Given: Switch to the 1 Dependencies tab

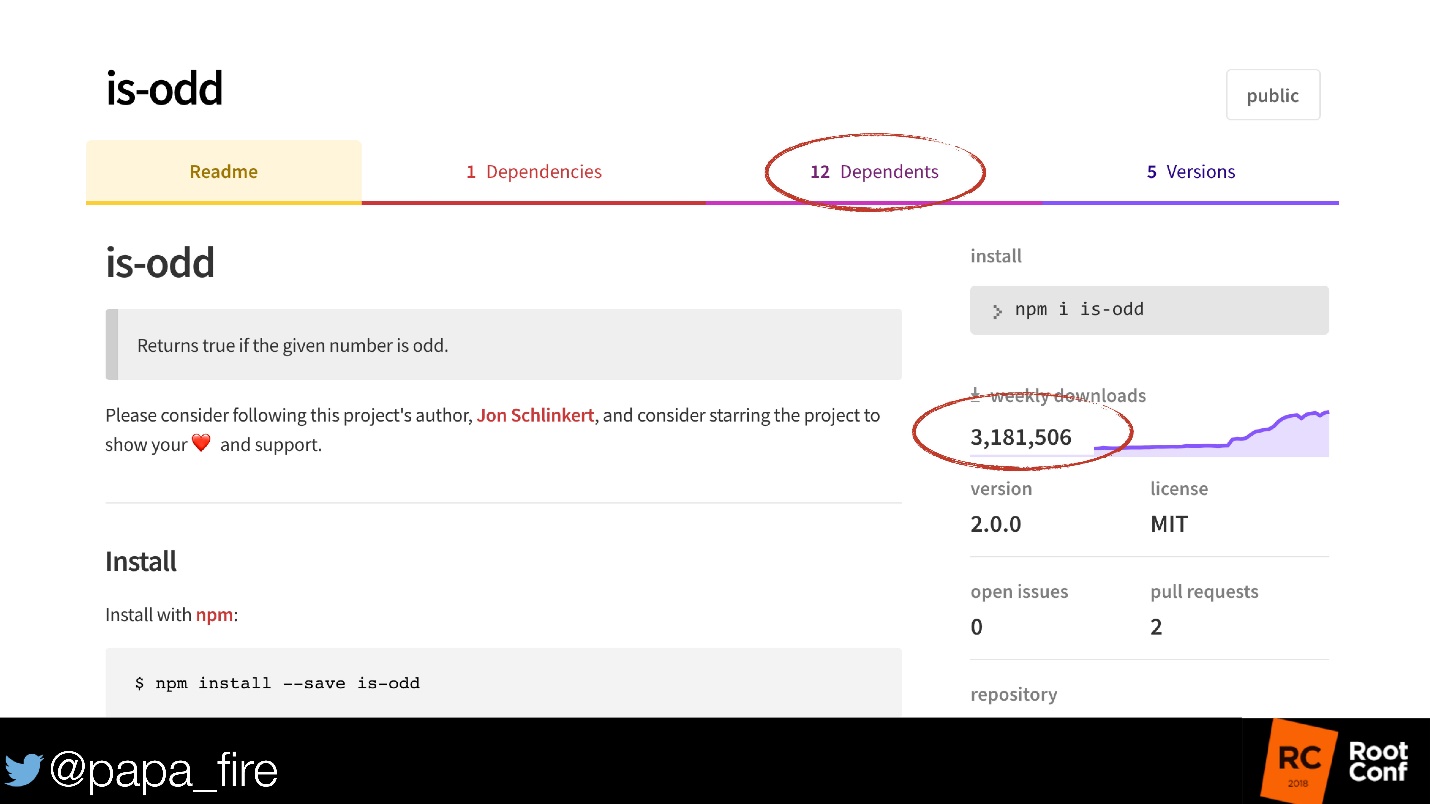Looking at the screenshot, I should (534, 172).
